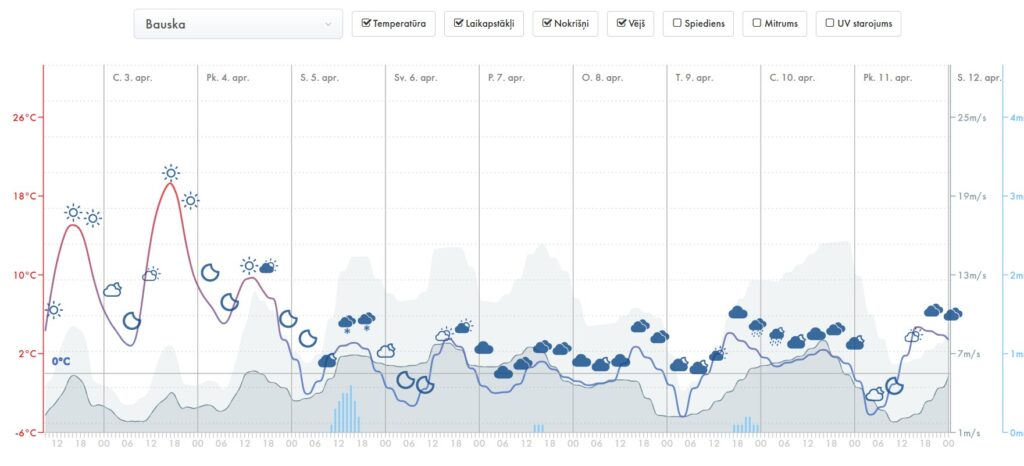Screen dimensions: 1024x466
Task: Click the snow cloud icons on S. 5. apr.
Action: coord(356,321)
